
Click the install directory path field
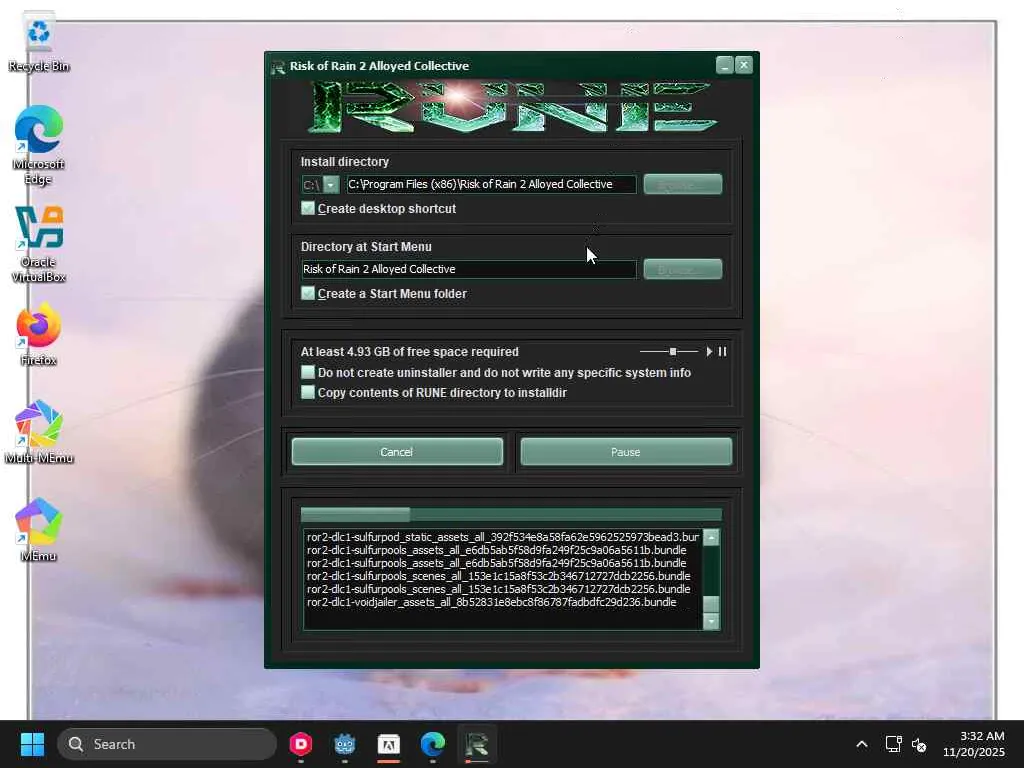click(x=490, y=184)
